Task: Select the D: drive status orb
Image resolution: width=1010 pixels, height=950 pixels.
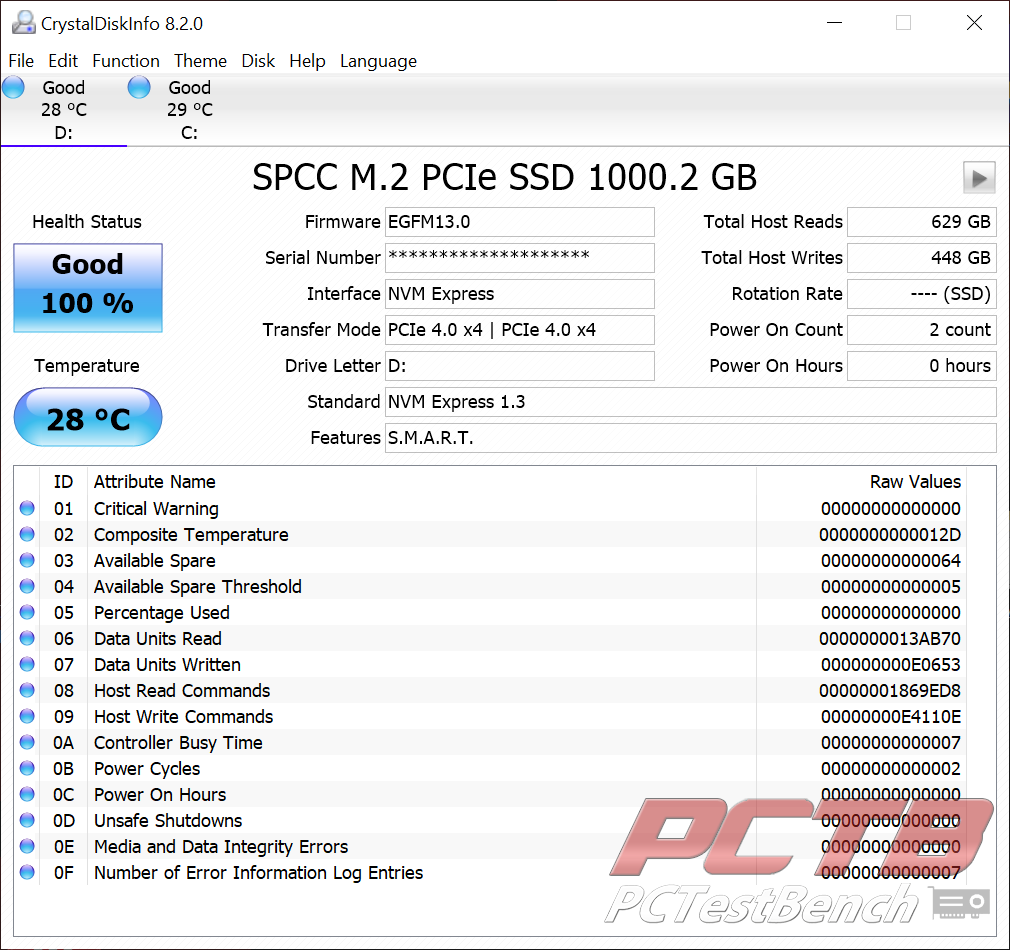Action: tap(14, 87)
